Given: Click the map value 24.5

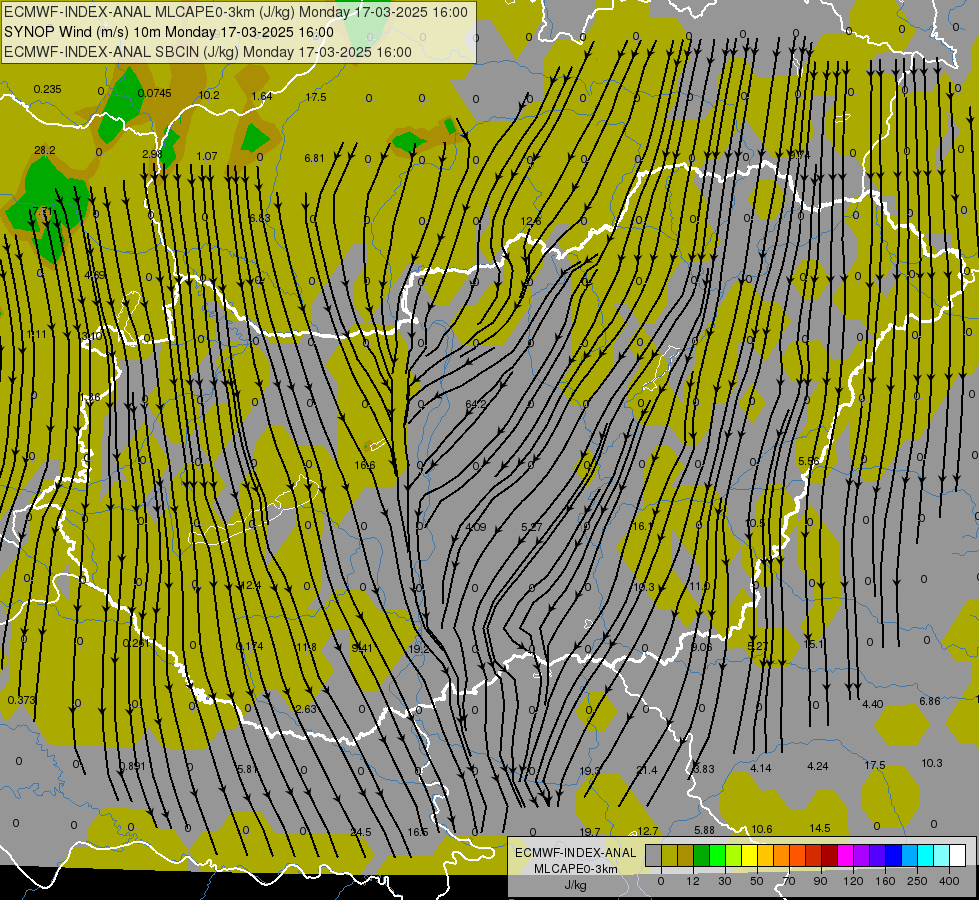Looking at the screenshot, I should (361, 832).
